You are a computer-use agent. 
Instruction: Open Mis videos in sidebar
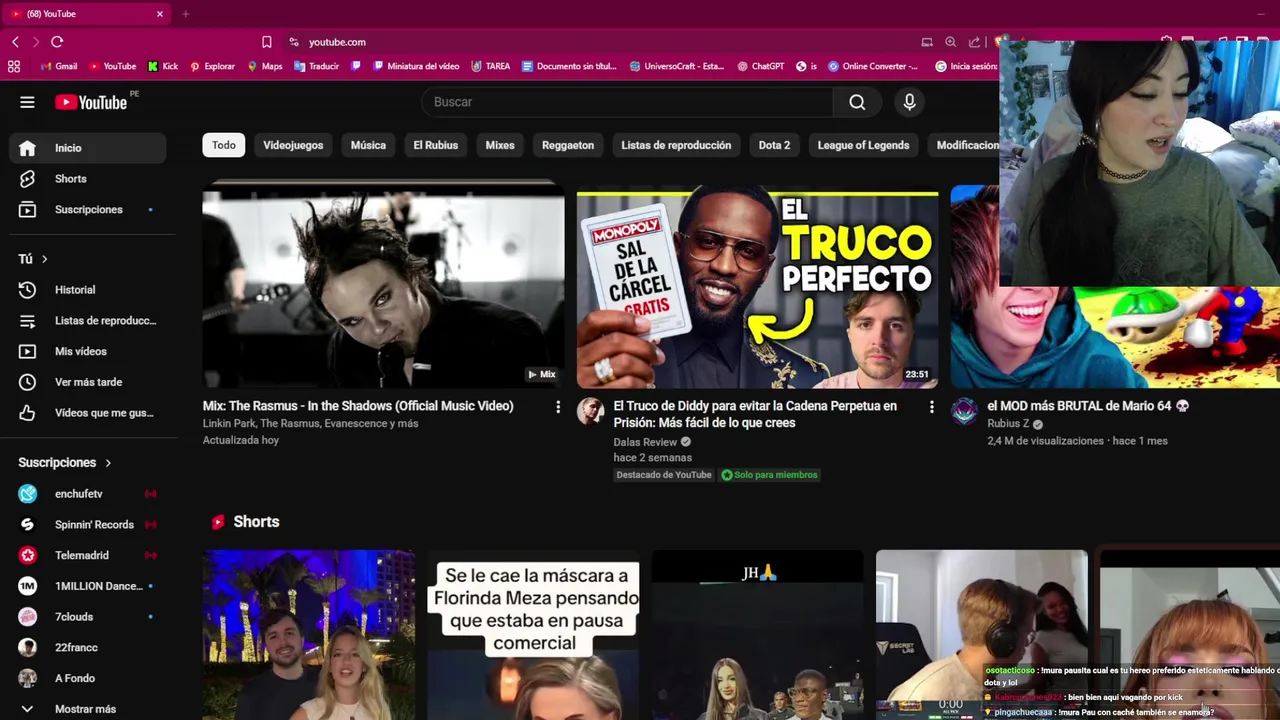click(x=88, y=351)
